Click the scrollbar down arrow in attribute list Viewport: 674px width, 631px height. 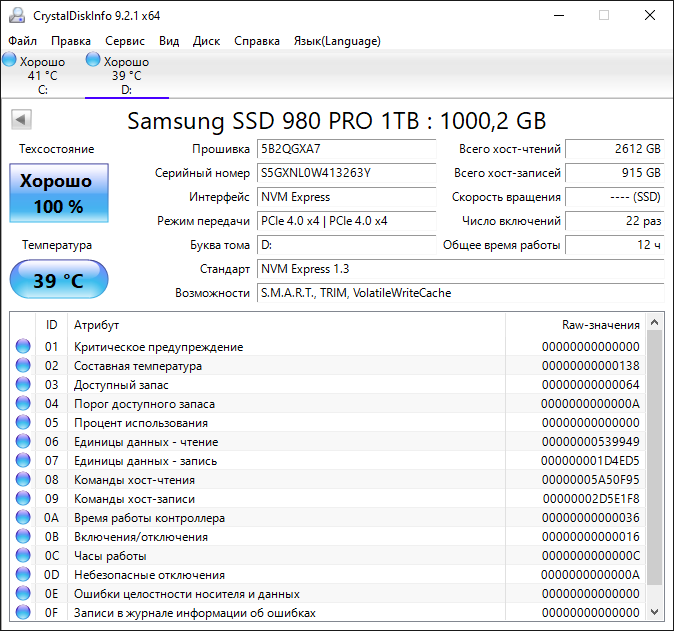click(x=655, y=612)
